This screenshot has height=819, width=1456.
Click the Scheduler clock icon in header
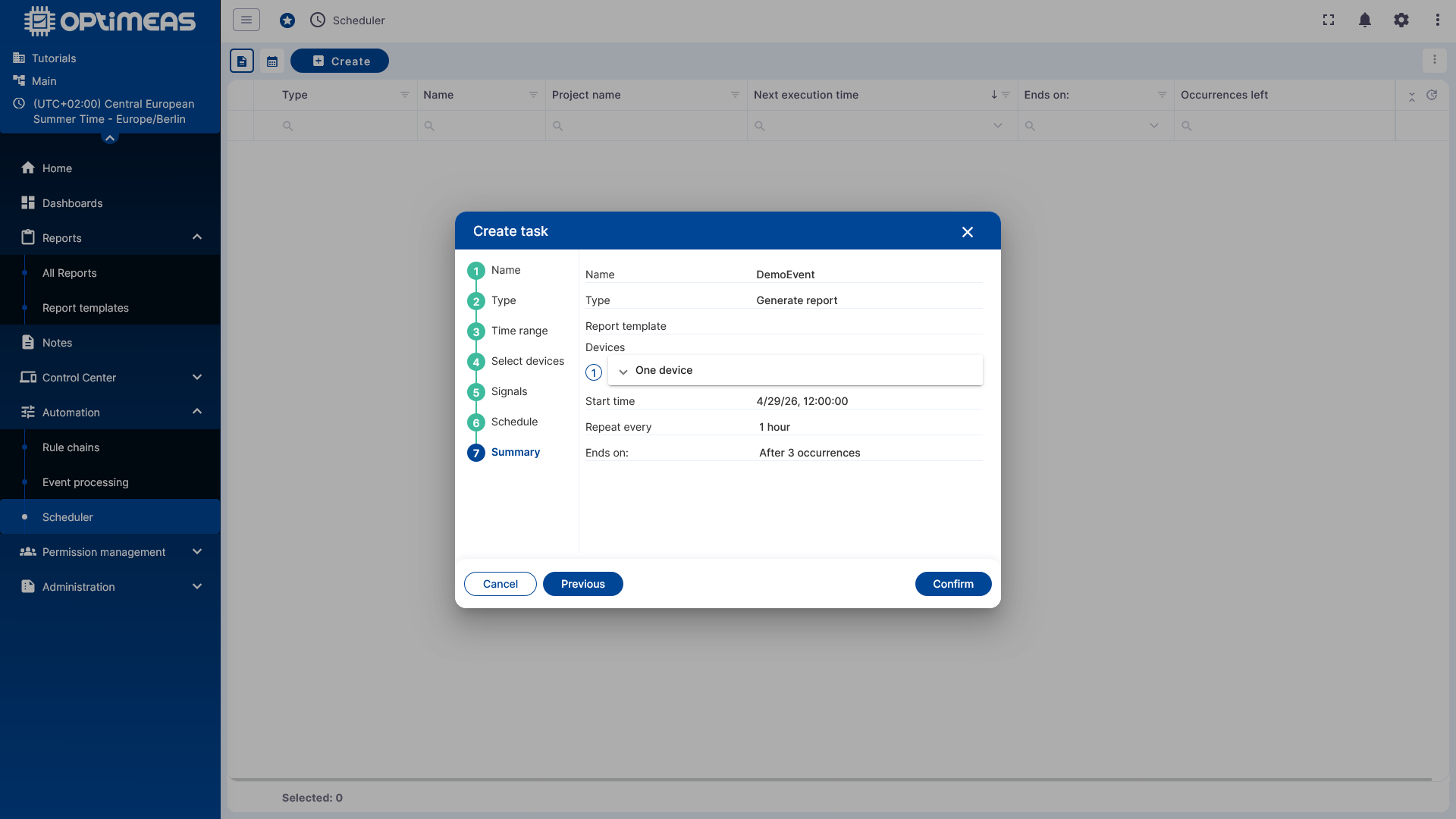[x=318, y=20]
